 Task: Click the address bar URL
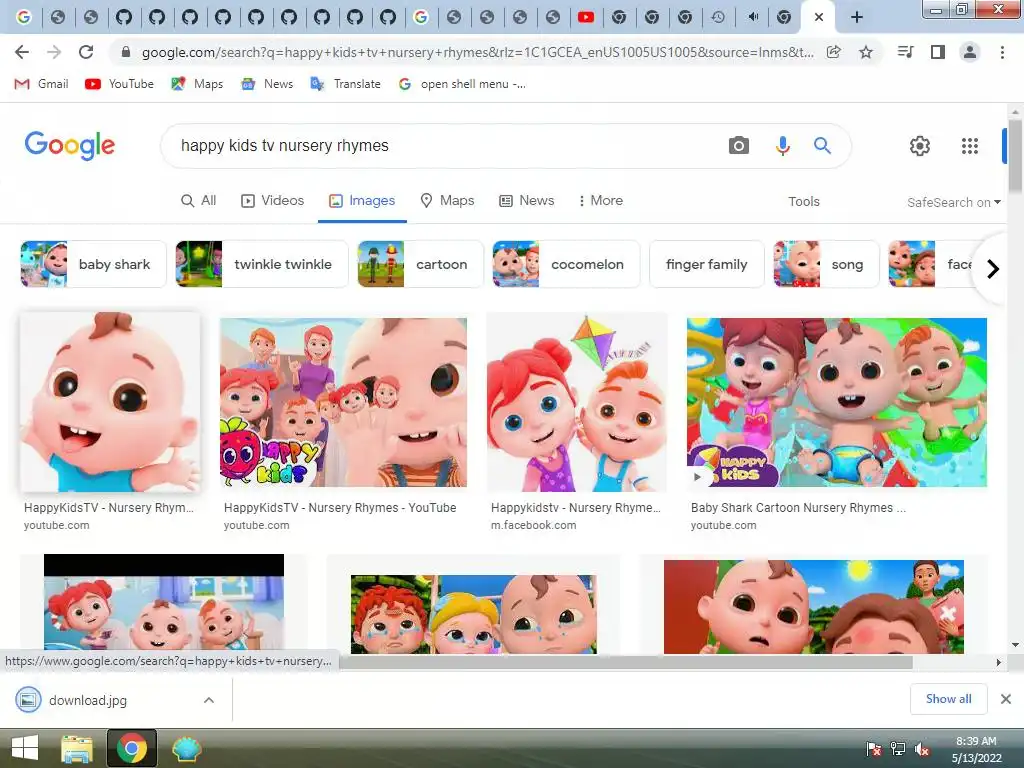click(x=477, y=52)
